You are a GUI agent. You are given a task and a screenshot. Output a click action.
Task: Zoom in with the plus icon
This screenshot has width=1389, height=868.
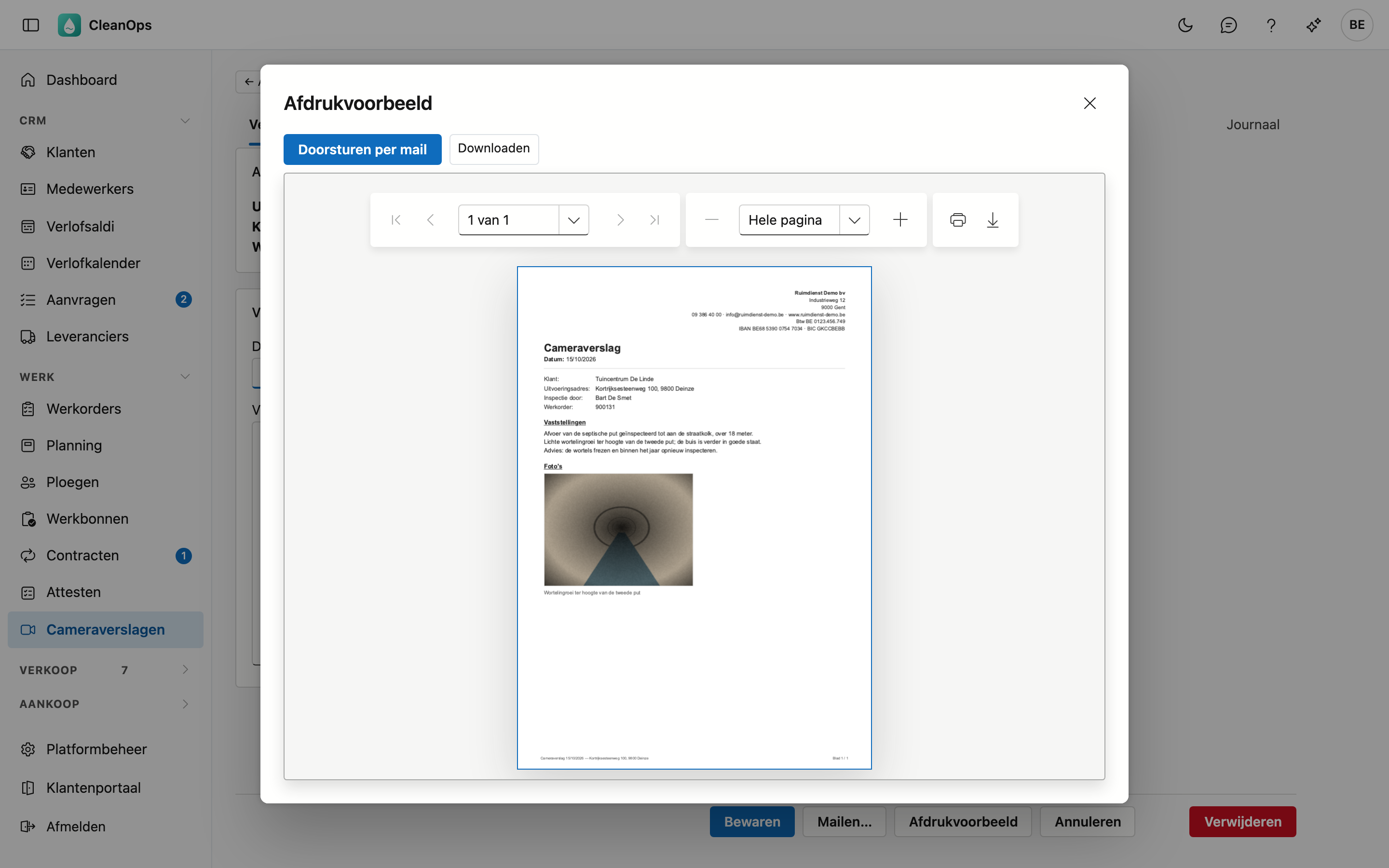900,220
